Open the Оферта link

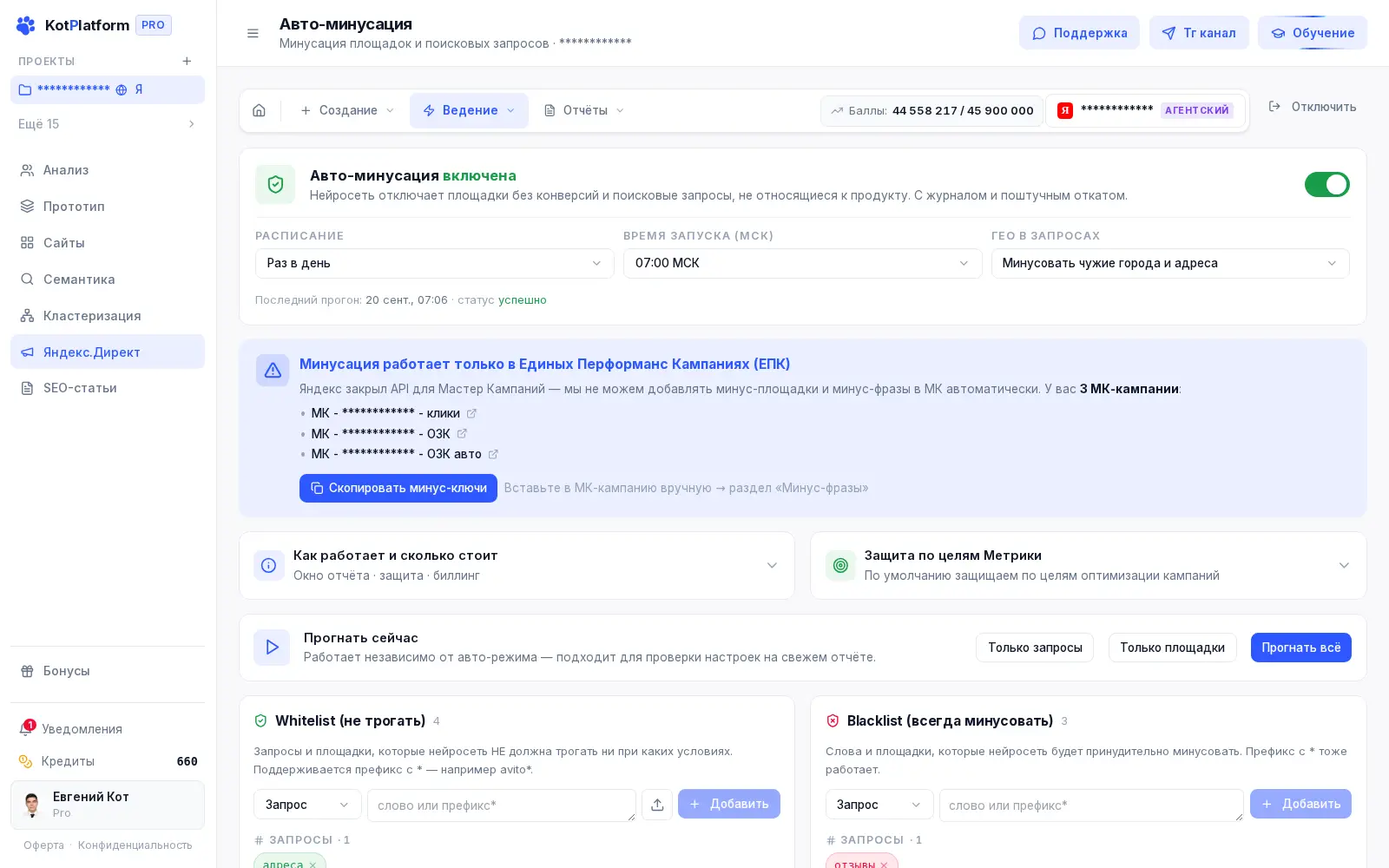point(44,845)
